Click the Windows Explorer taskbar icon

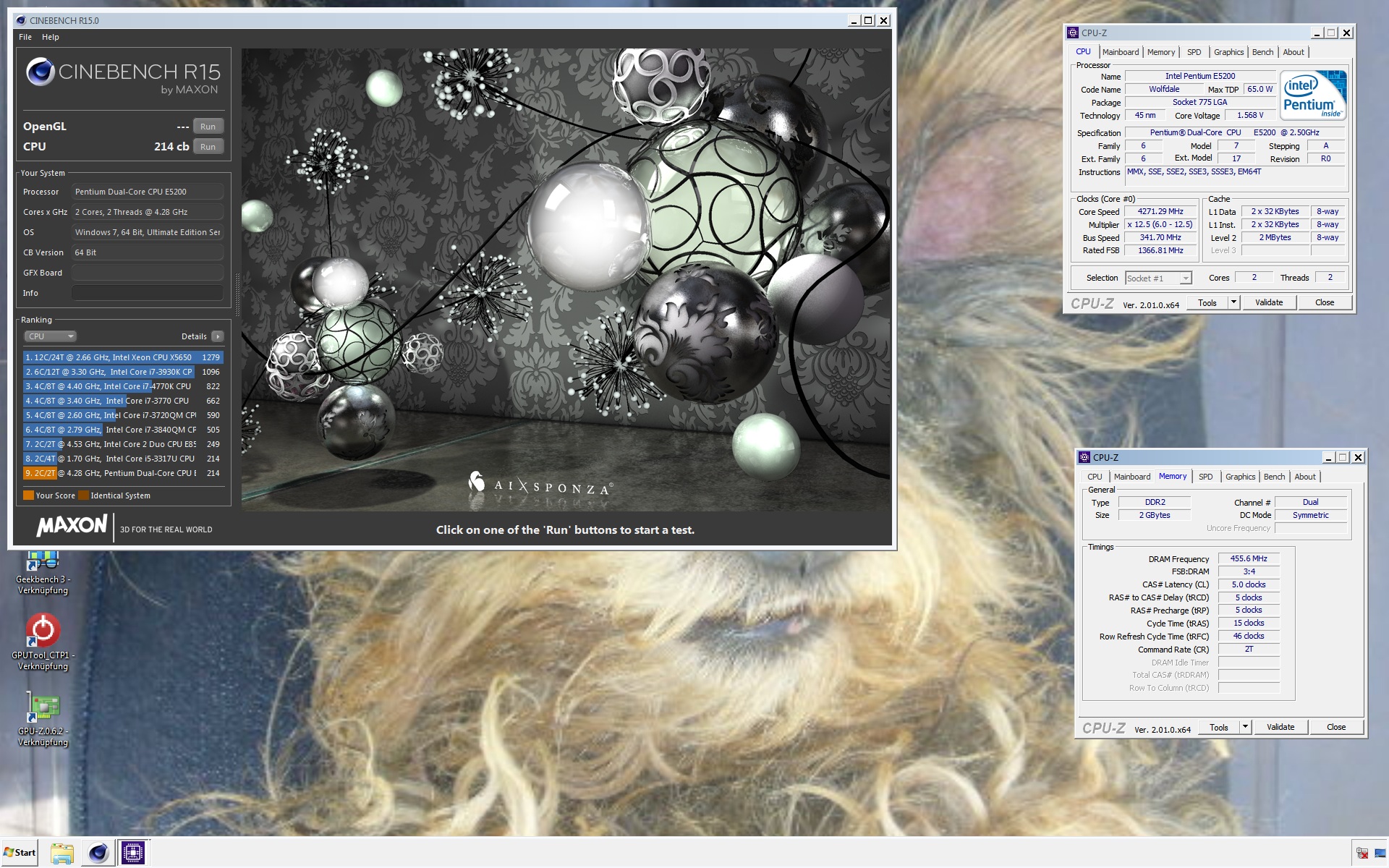(62, 853)
